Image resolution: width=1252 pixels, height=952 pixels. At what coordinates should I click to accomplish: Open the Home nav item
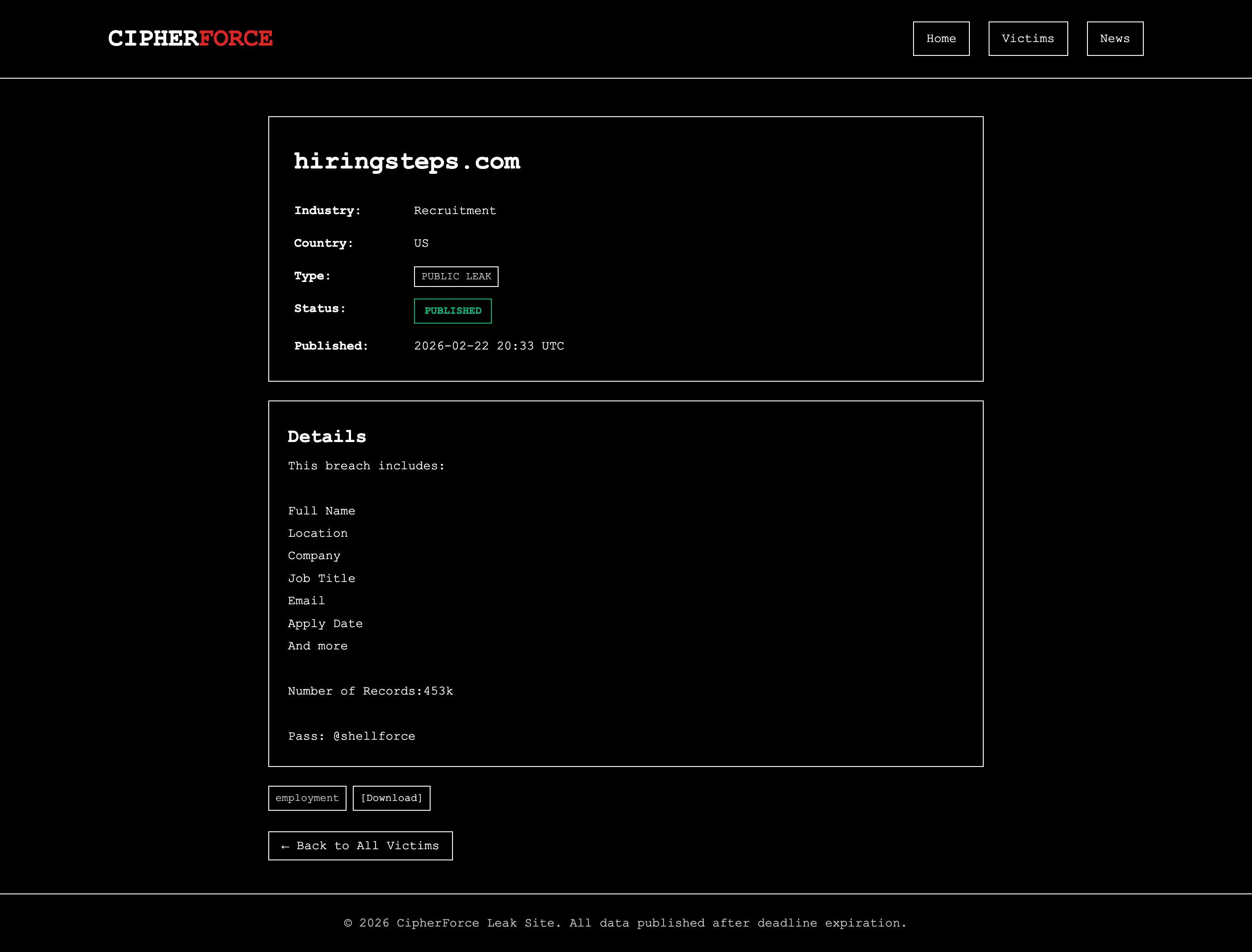click(x=941, y=38)
